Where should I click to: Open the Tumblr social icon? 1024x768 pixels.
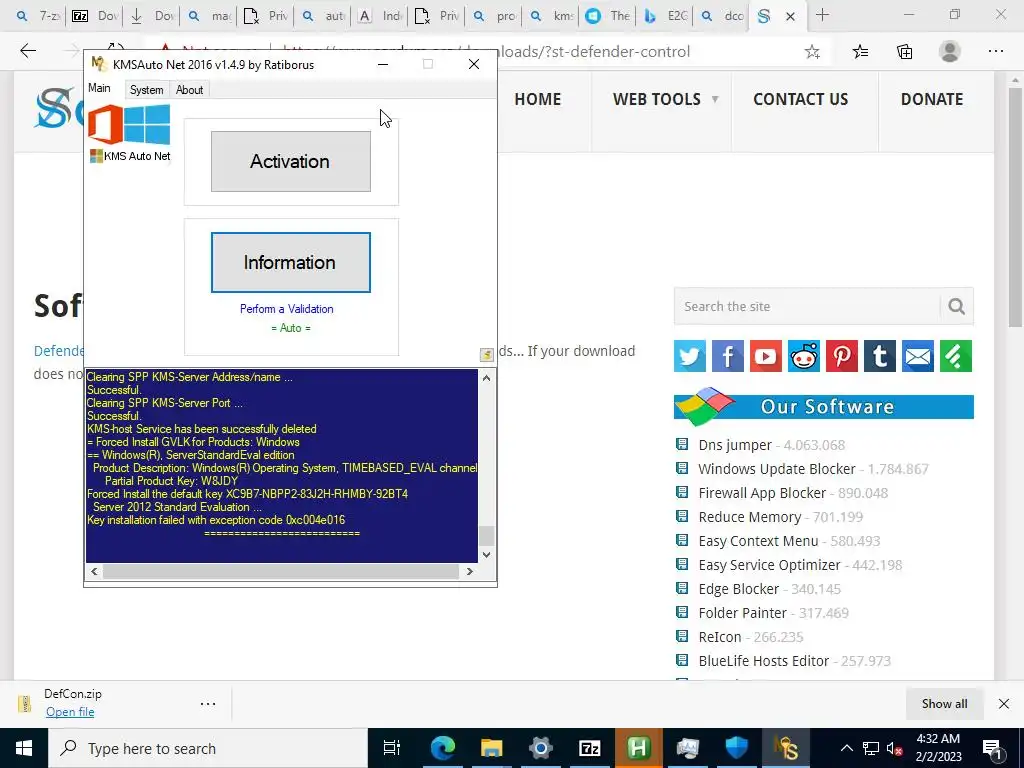point(880,356)
